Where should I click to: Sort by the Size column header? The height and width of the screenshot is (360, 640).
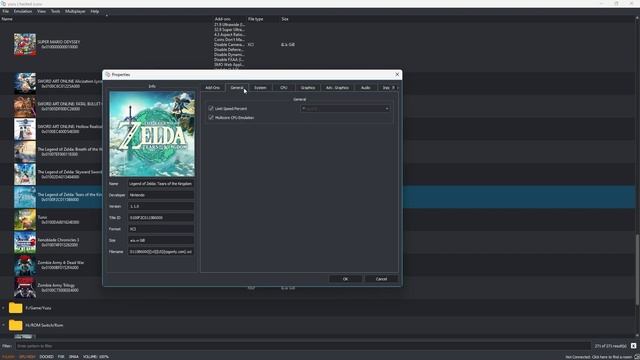(284, 19)
